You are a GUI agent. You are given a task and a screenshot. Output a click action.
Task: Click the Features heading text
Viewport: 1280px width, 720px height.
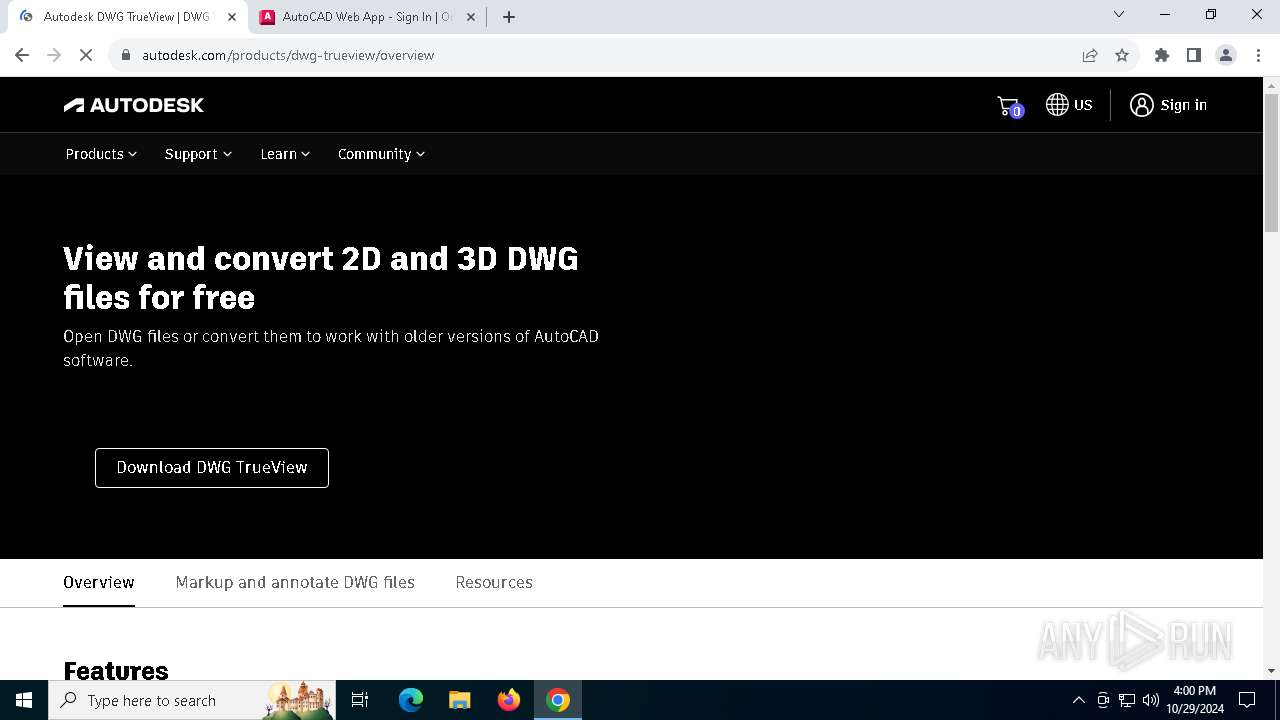tap(116, 669)
